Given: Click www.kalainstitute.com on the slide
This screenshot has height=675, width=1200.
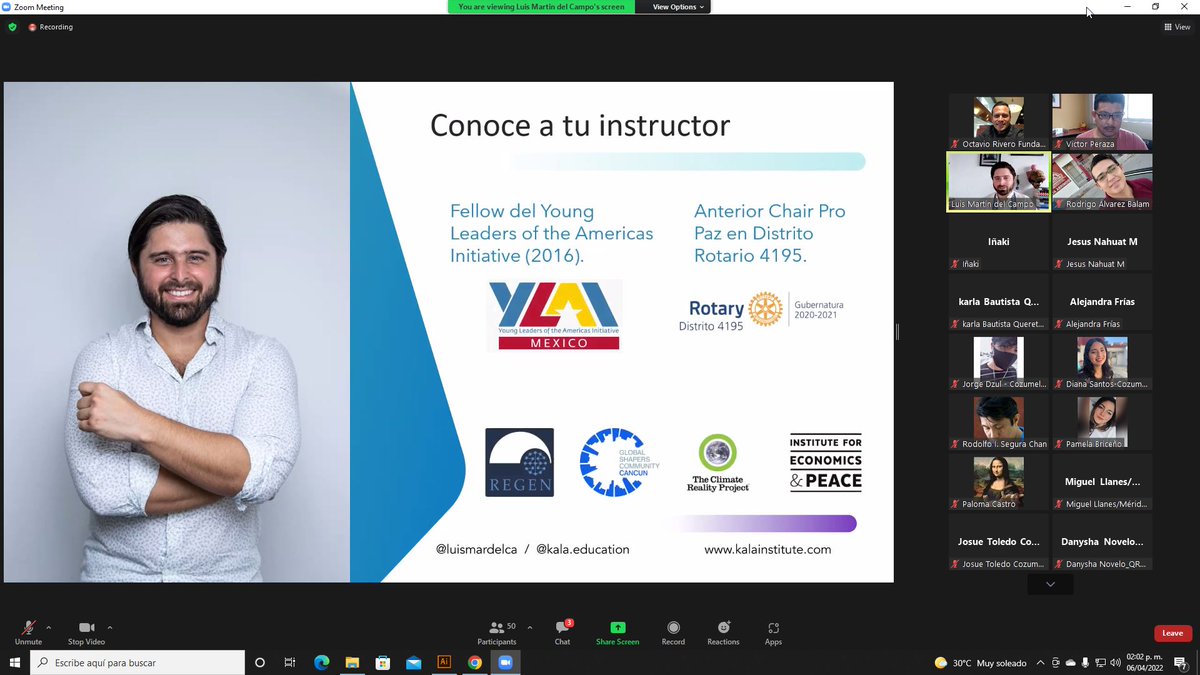Looking at the screenshot, I should pos(767,549).
